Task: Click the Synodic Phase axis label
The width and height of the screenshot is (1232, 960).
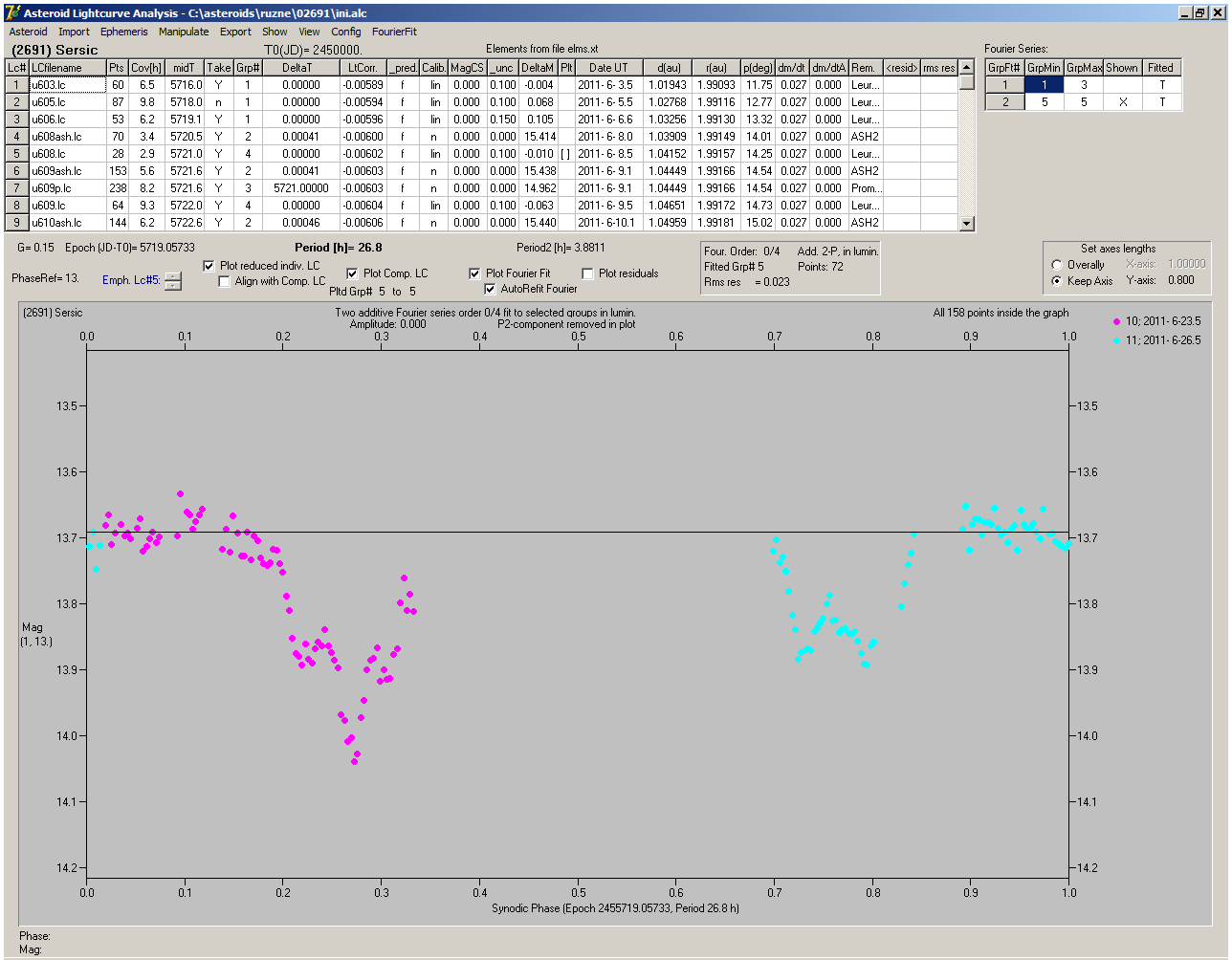Action: point(615,907)
